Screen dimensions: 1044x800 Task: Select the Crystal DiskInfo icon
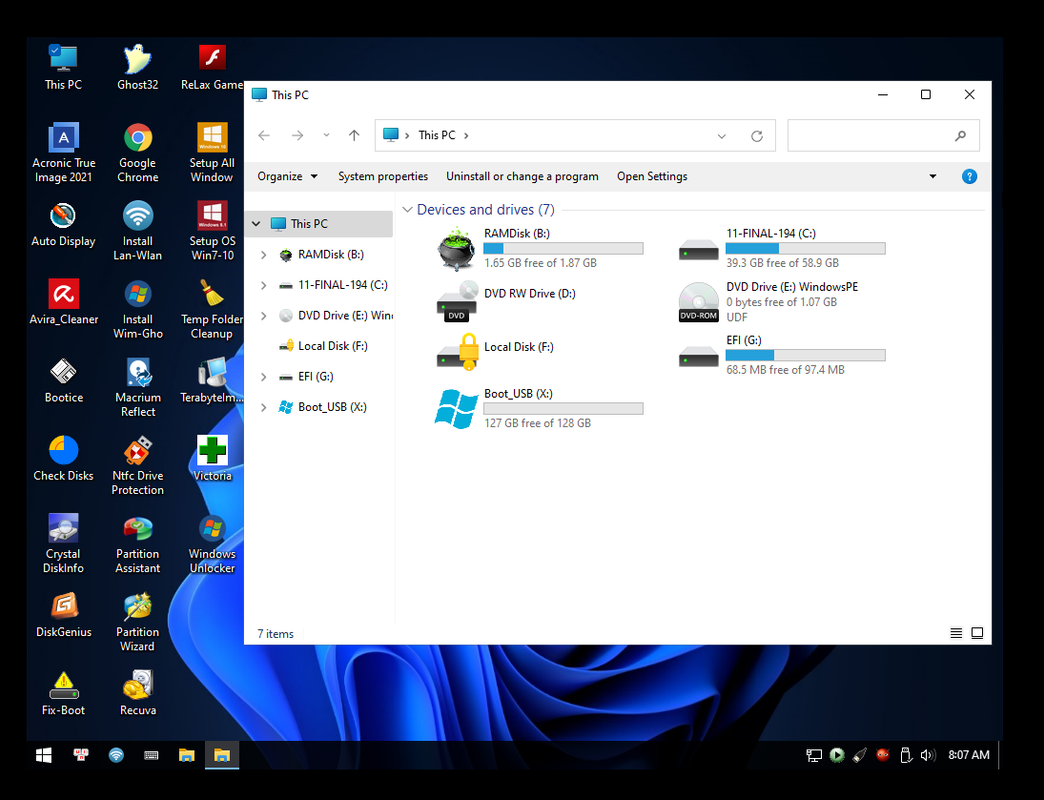tap(63, 544)
